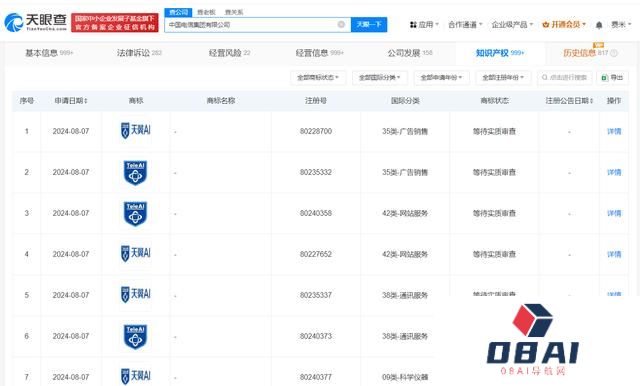Screen dimensions: 640x386
Task: Click the help icon next to 历史信息
Action: (x=614, y=53)
